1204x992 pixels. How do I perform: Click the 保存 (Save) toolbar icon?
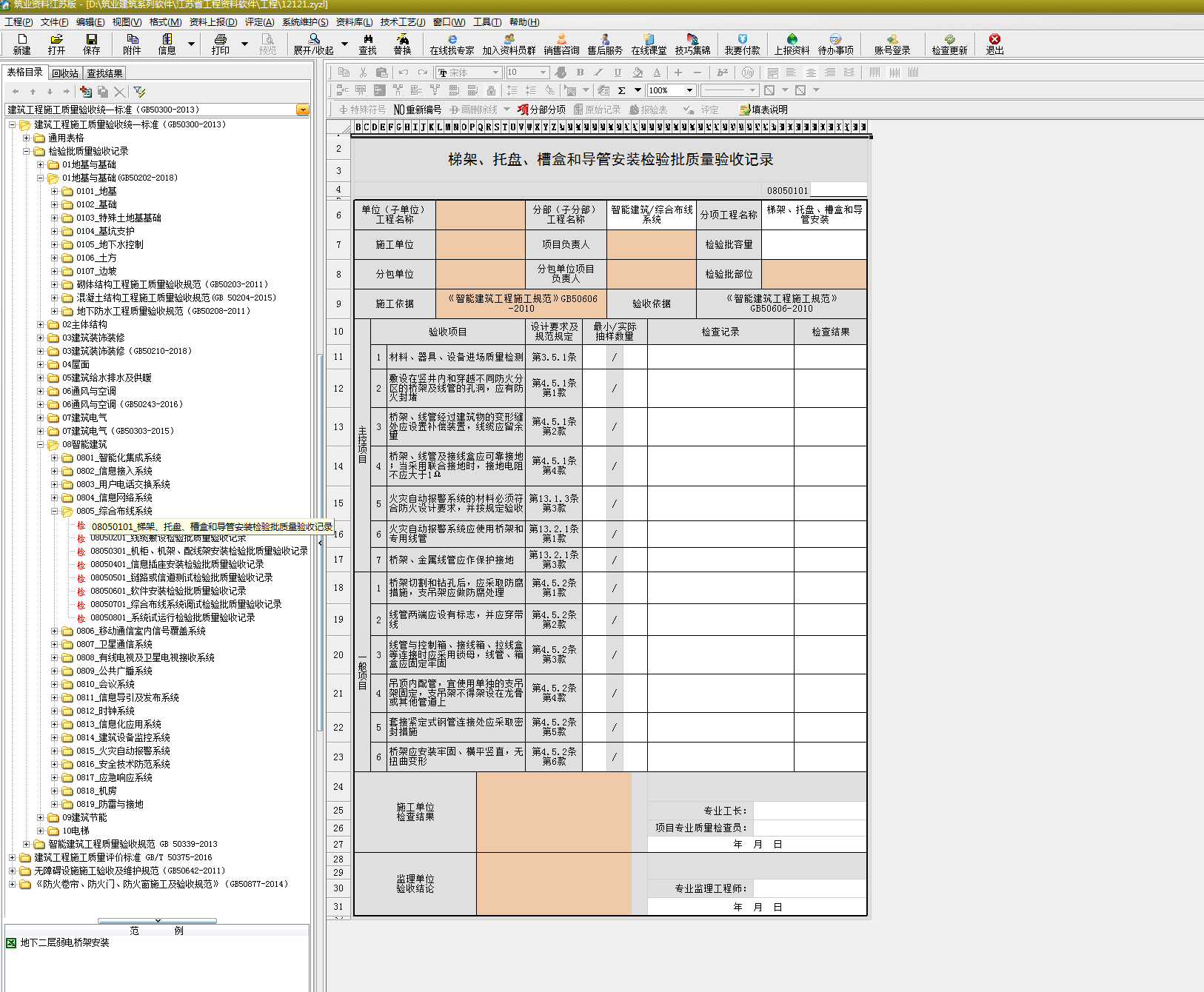[91, 44]
